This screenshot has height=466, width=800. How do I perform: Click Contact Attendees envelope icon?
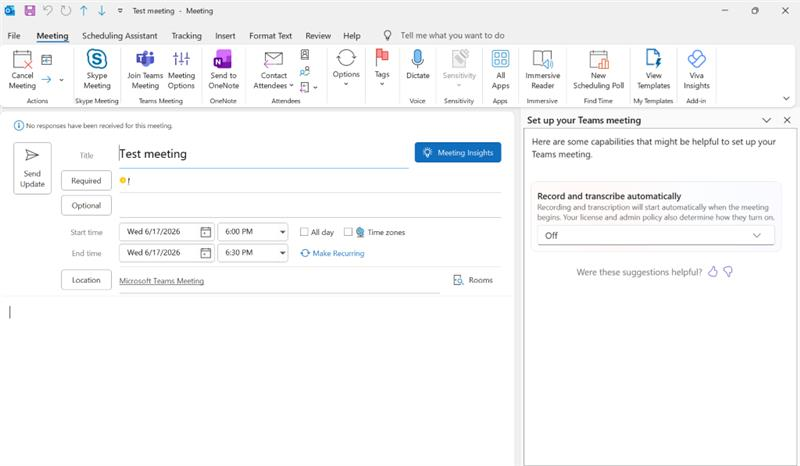click(273, 60)
